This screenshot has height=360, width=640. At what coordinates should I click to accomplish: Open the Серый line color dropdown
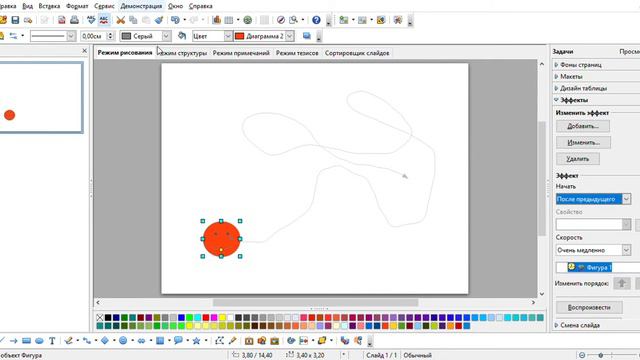166,36
